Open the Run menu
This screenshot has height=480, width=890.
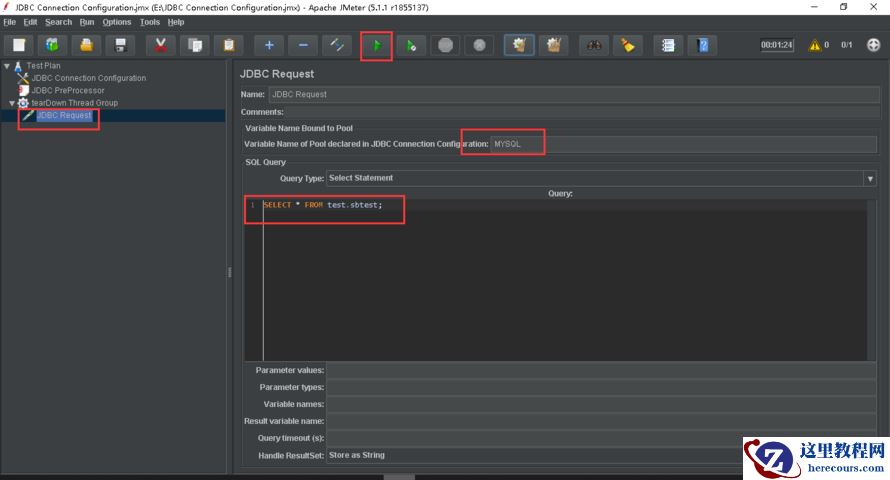(87, 22)
